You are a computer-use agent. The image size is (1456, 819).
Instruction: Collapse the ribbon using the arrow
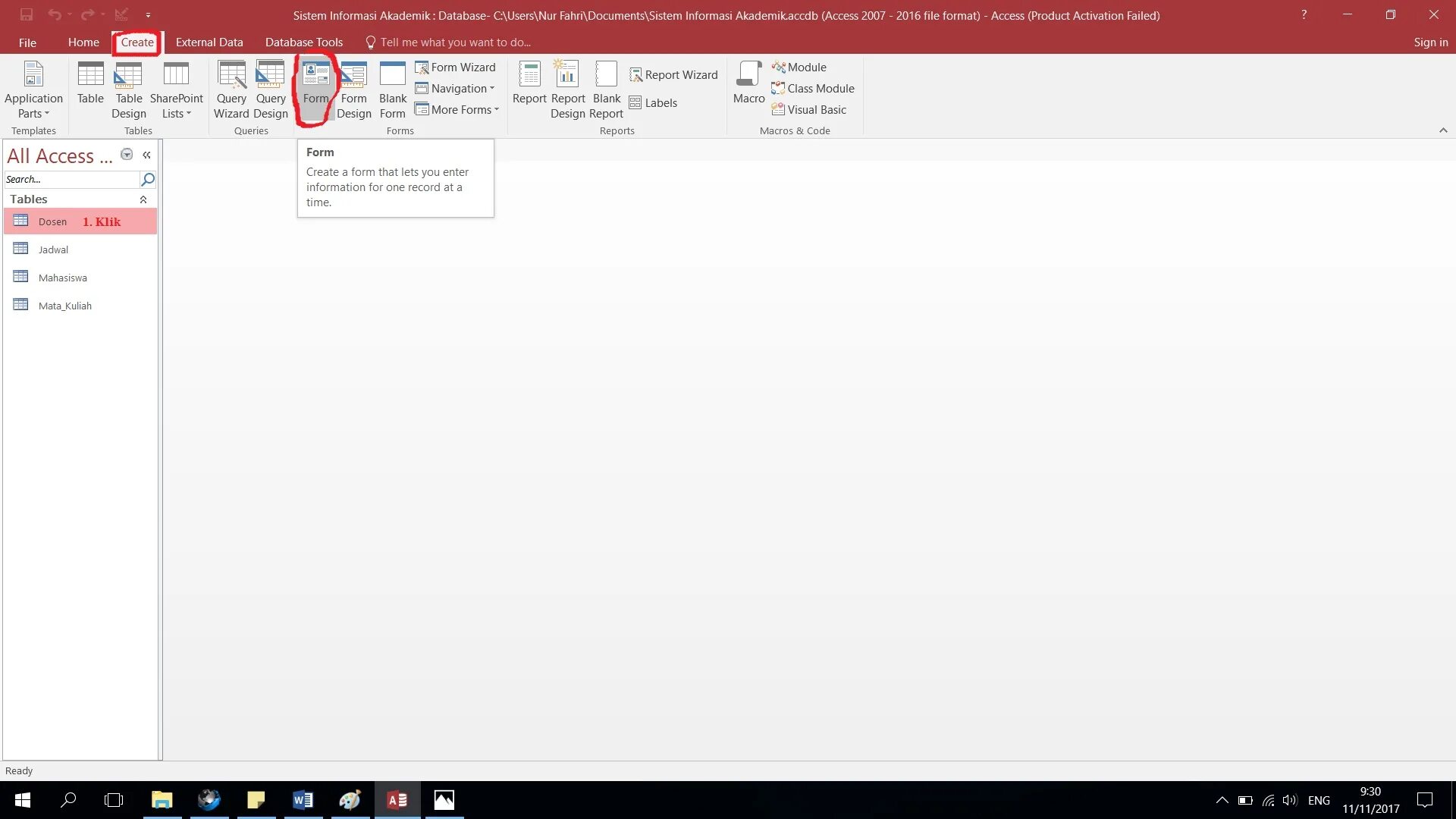click(x=1443, y=130)
